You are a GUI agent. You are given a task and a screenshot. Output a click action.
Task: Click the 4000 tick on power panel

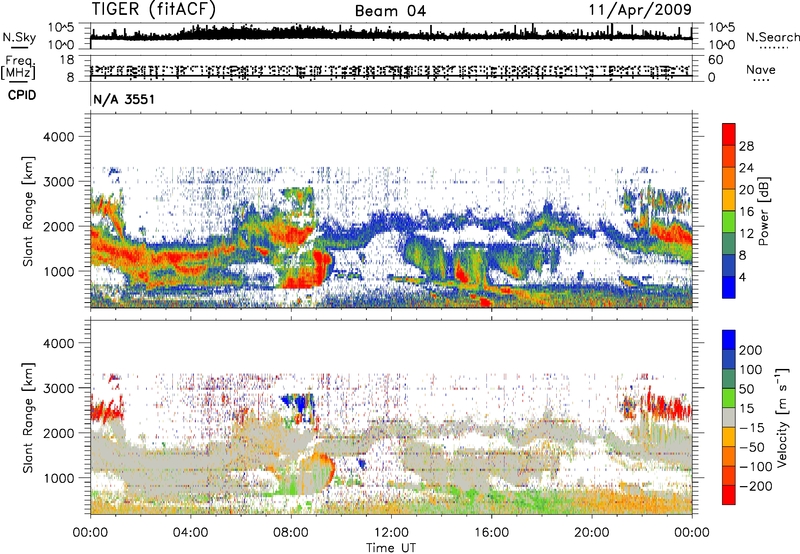[x=58, y=137]
